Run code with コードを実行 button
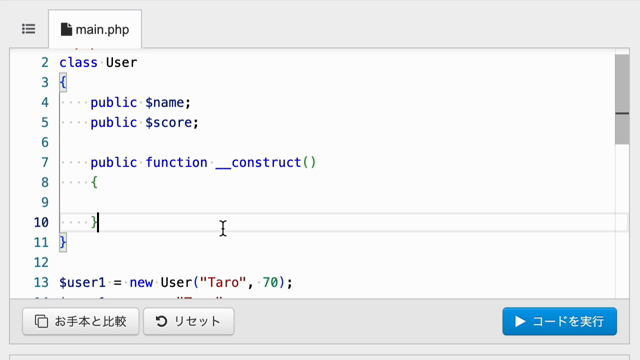Screen dimensions: 640x360 click(x=560, y=322)
